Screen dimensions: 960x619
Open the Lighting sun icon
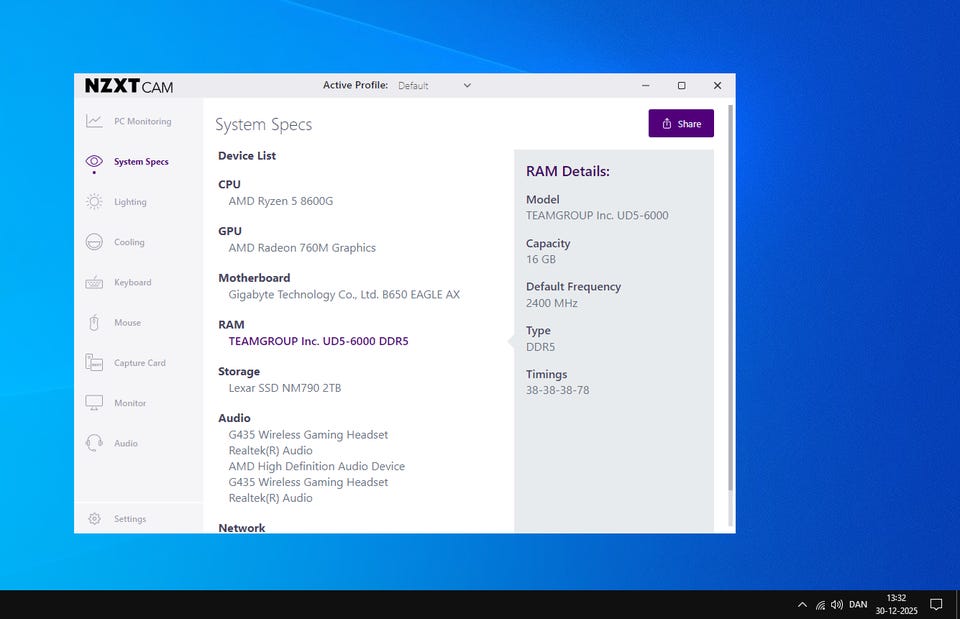(x=94, y=202)
